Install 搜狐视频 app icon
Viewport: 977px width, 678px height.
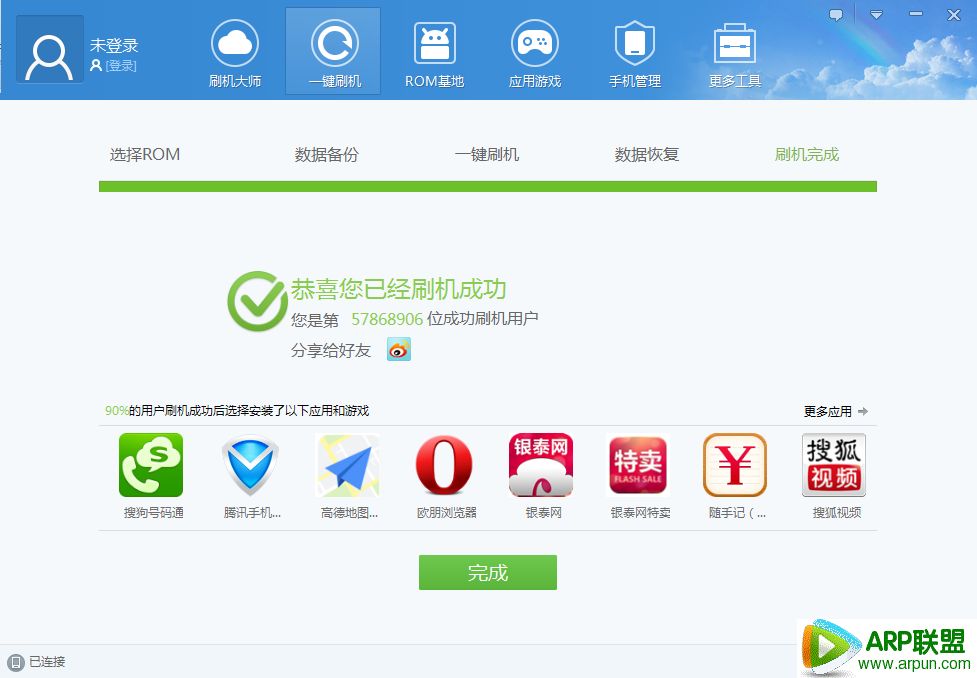coord(834,465)
